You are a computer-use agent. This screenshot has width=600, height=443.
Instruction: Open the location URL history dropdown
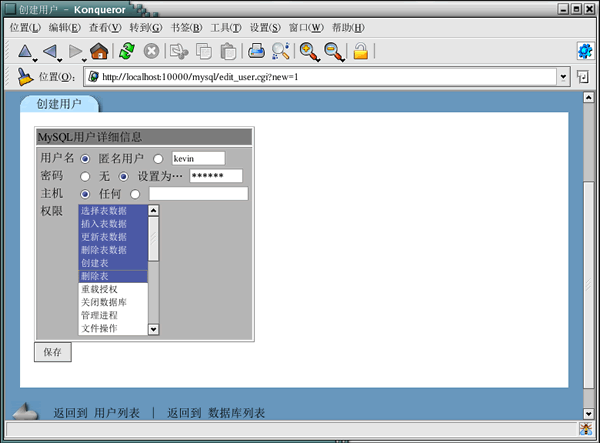pyautogui.click(x=563, y=77)
